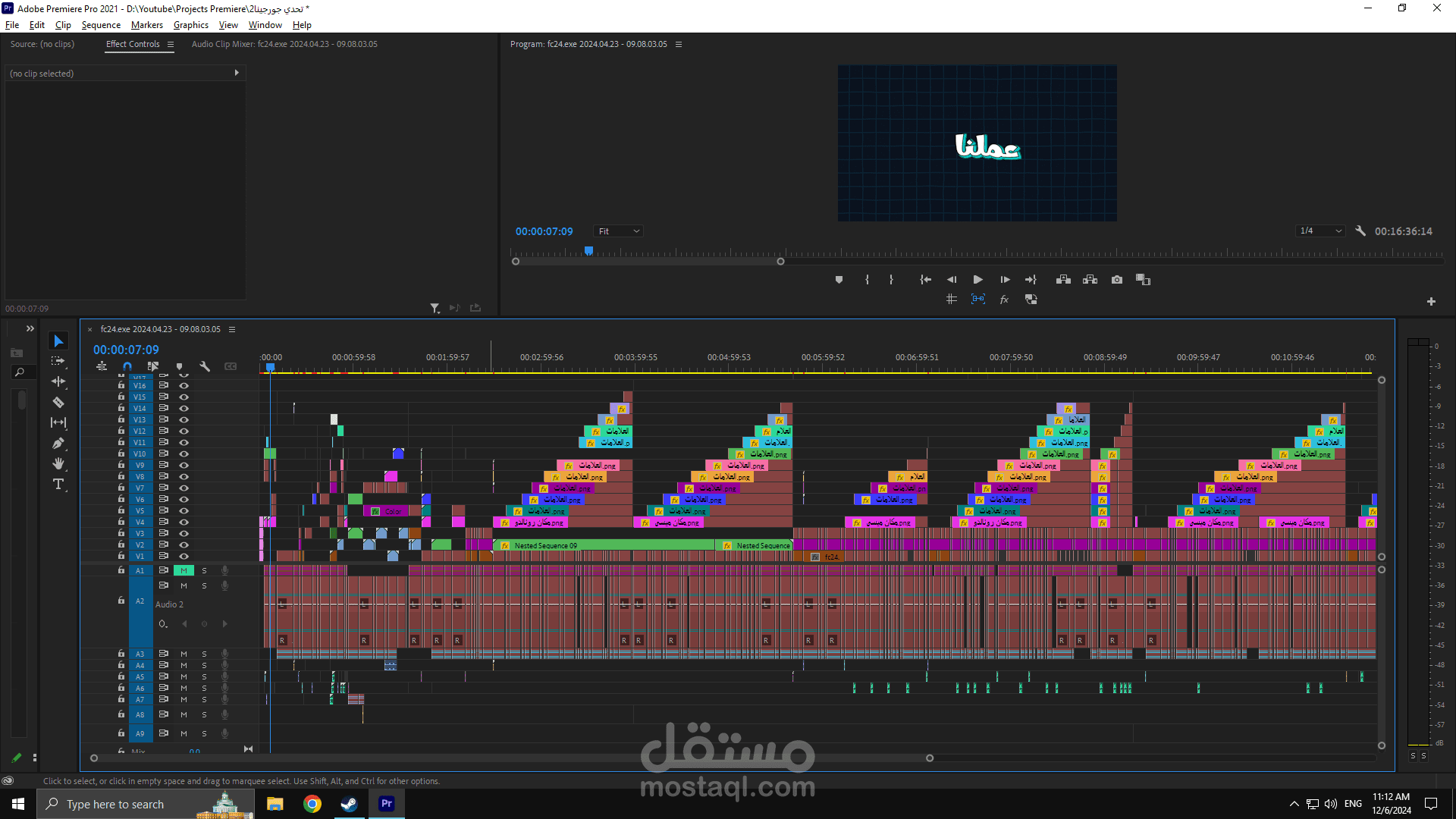Toggle track lock on V8

121,477
